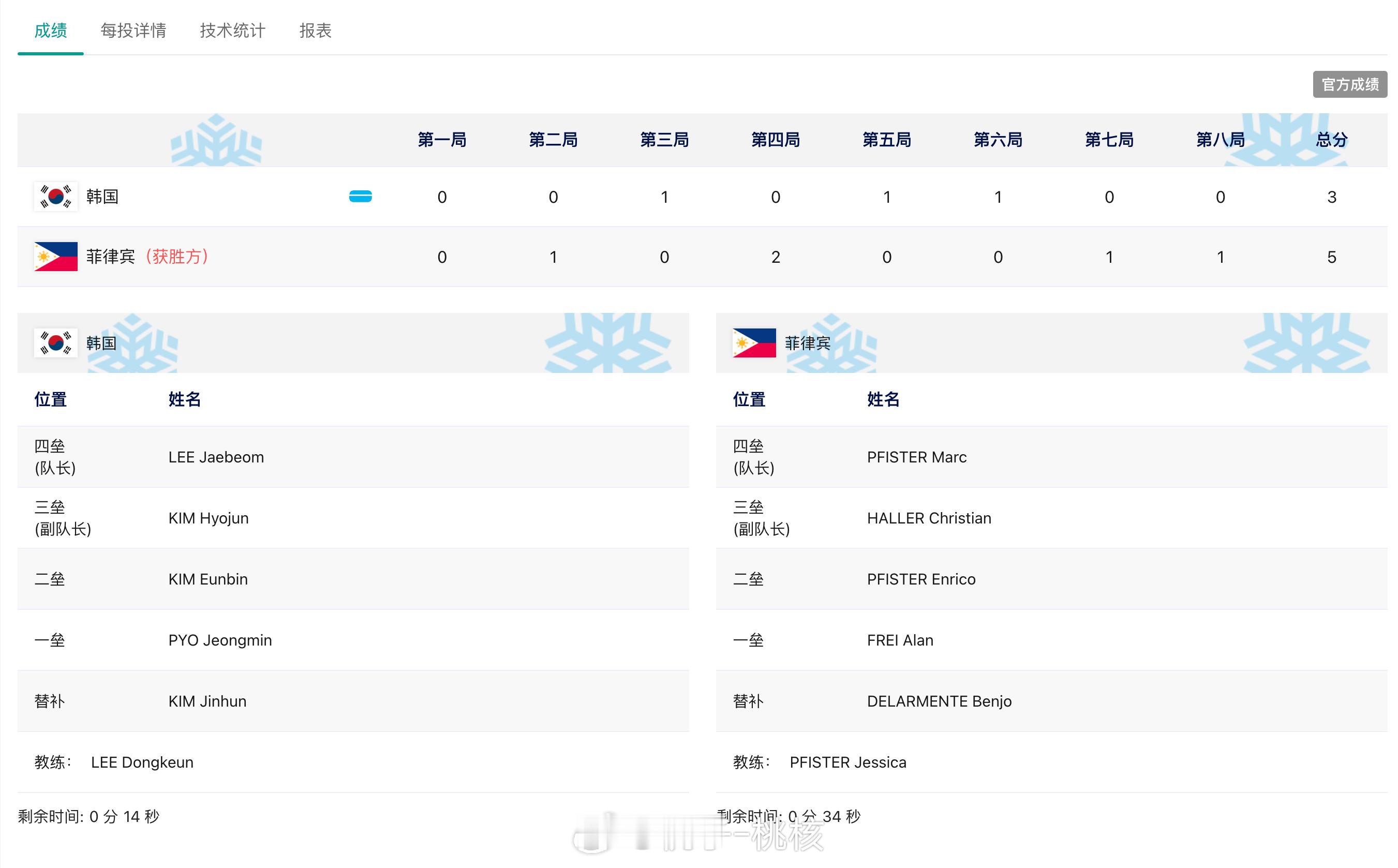Viewport: 1398px width, 868px height.
Task: Select the 第一局 column header
Action: coord(442,140)
